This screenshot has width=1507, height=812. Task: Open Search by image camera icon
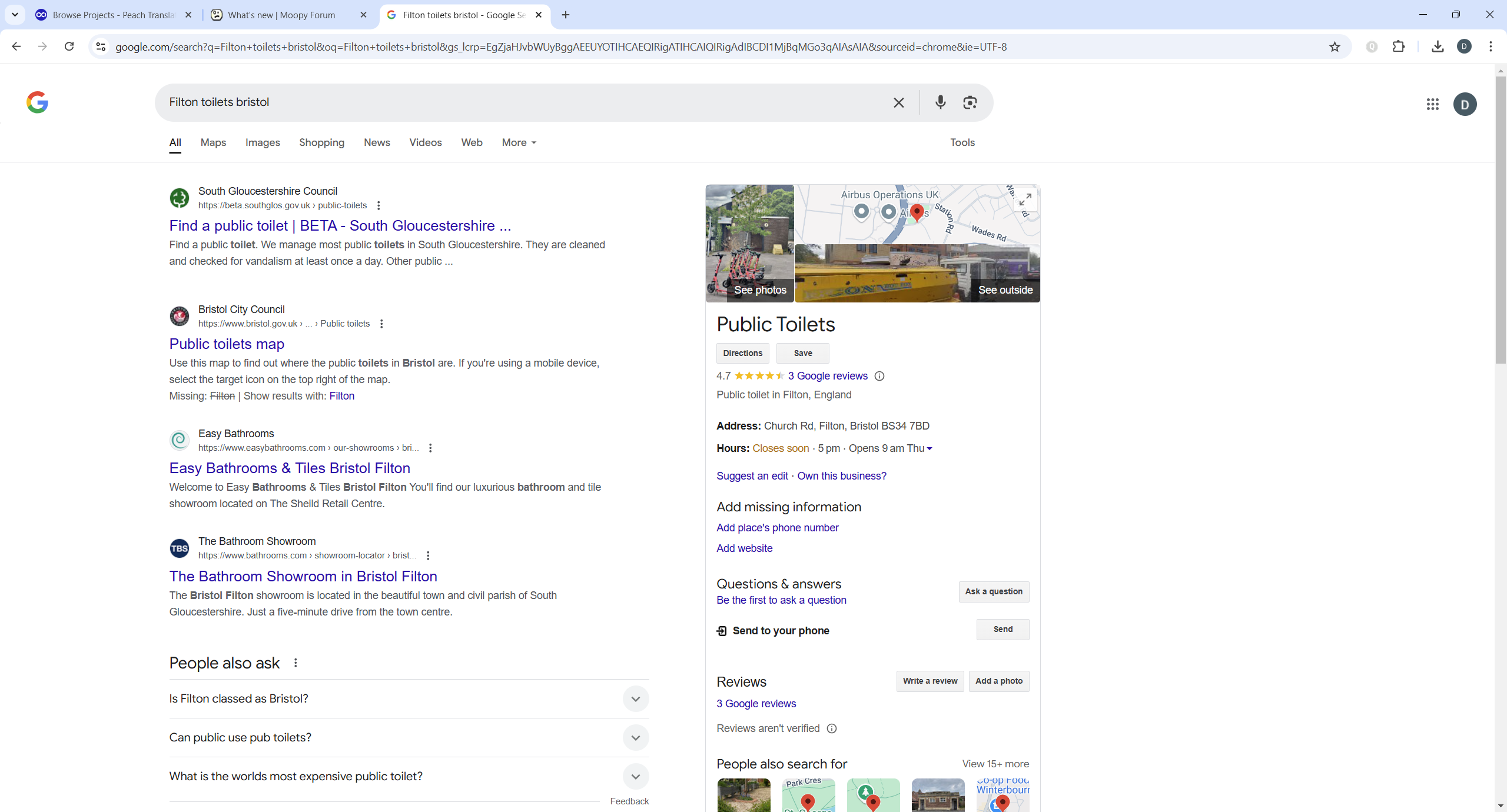click(970, 102)
